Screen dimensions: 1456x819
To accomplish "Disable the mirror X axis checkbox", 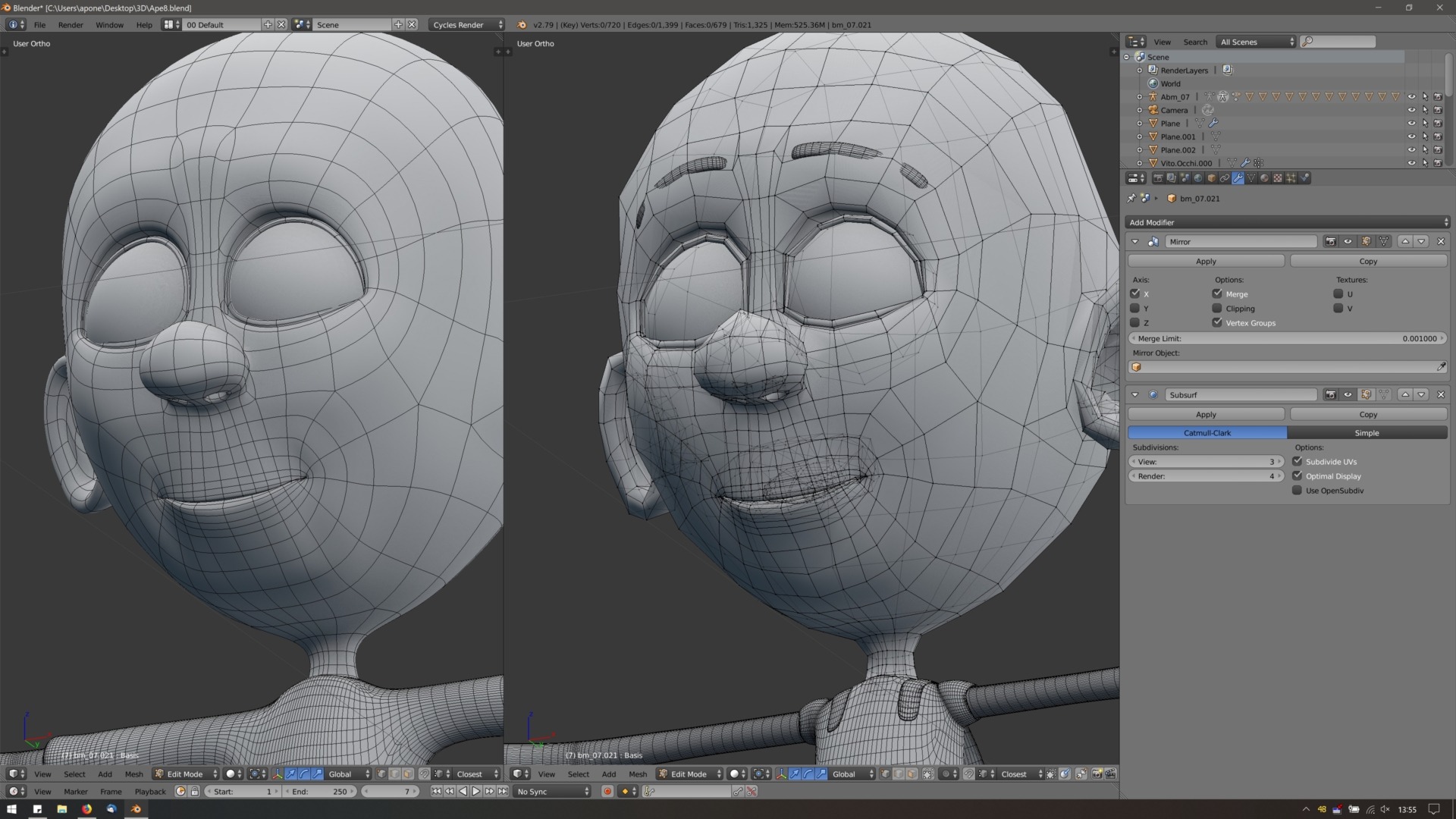I will click(1134, 293).
